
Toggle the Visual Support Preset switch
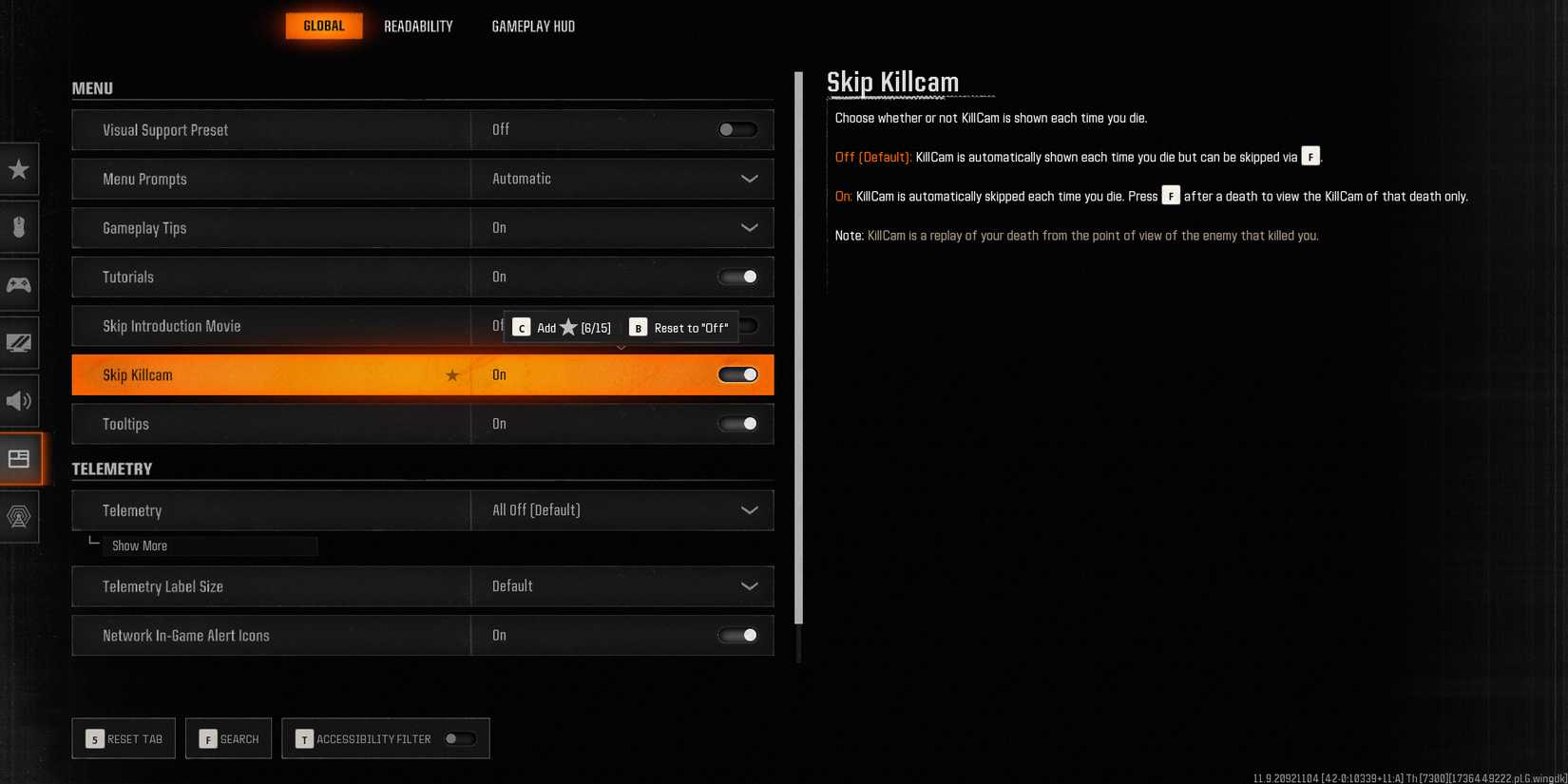(x=737, y=130)
